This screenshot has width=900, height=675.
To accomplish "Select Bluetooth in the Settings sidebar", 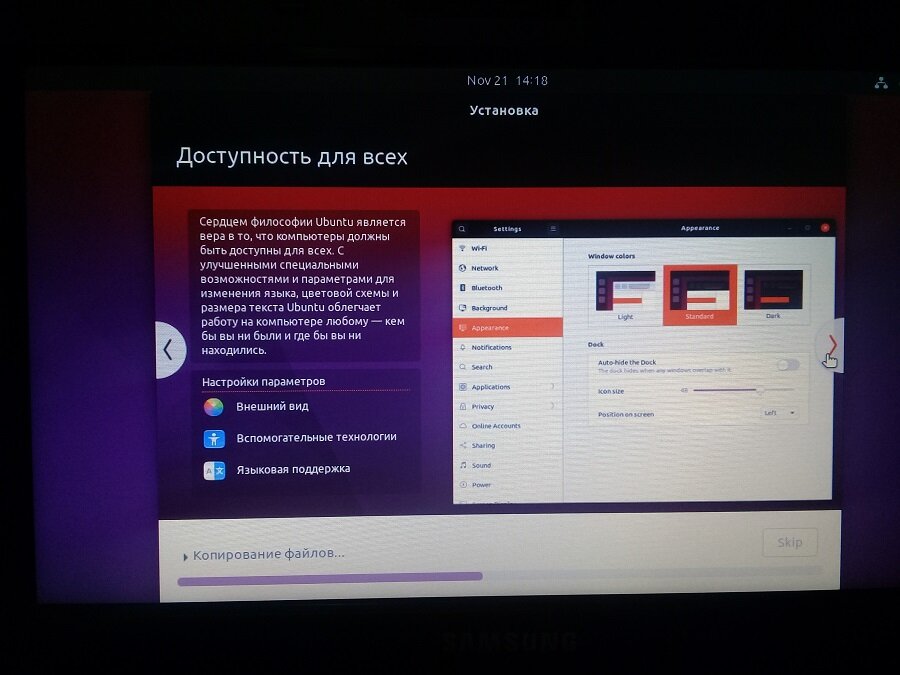I will [507, 288].
